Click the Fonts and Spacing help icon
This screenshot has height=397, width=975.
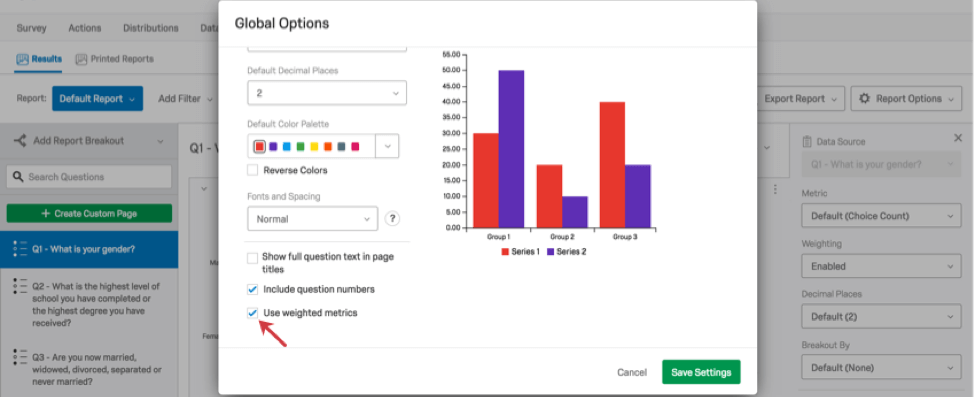[392, 219]
